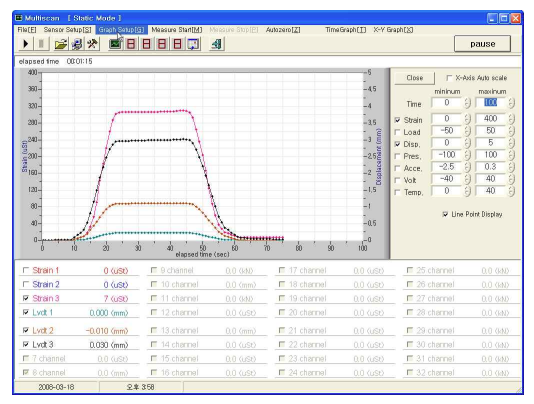Enable the Temp. axis checkbox
Screen dimensions: 534x404
pos(397,192)
